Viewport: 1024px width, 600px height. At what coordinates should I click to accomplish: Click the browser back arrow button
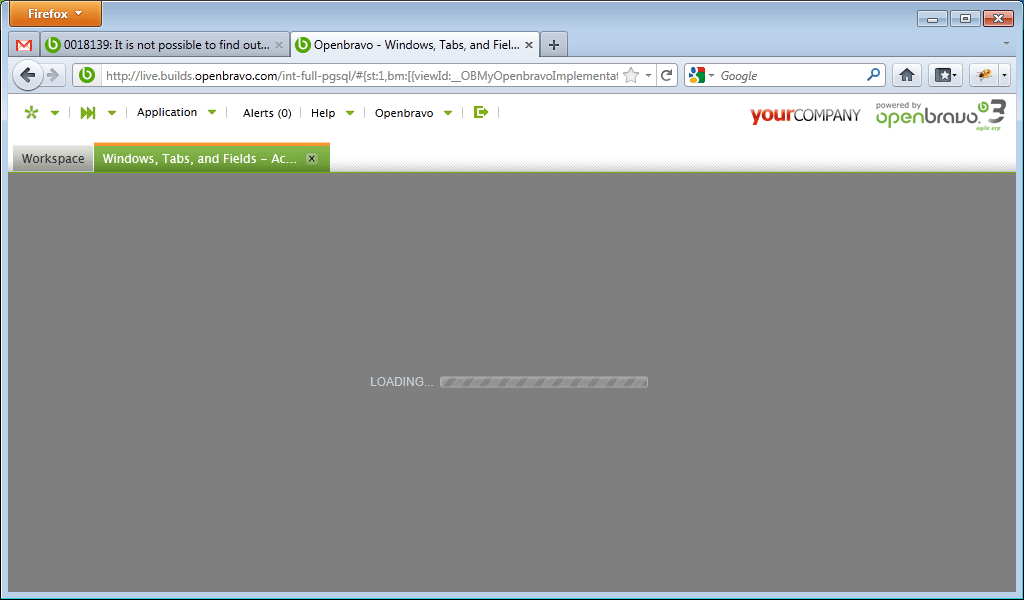point(28,75)
